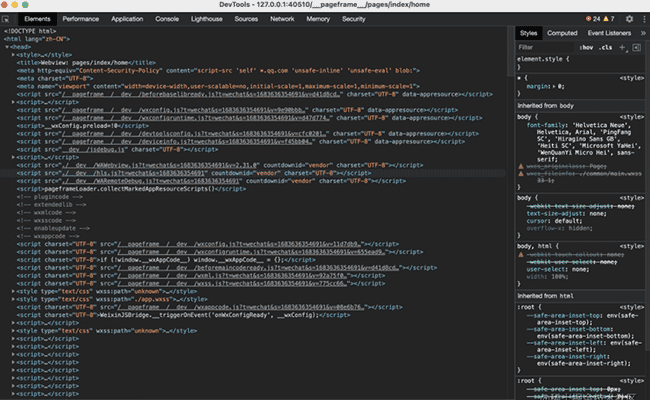Show more style pane tabs chevron
This screenshot has width=650, height=400.
643,33
